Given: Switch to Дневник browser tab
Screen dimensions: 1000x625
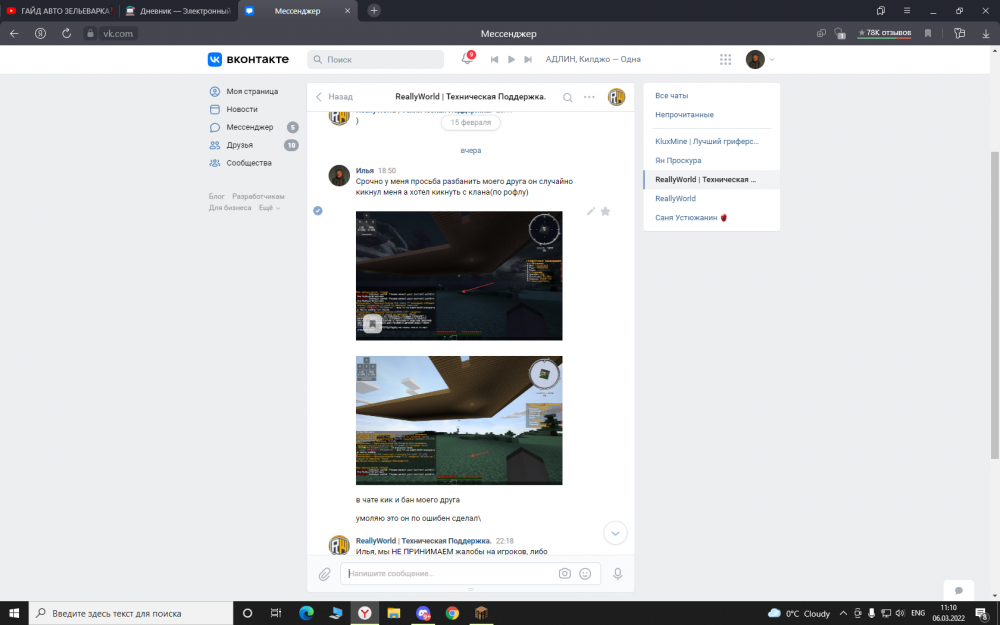Looking at the screenshot, I should click(x=178, y=11).
